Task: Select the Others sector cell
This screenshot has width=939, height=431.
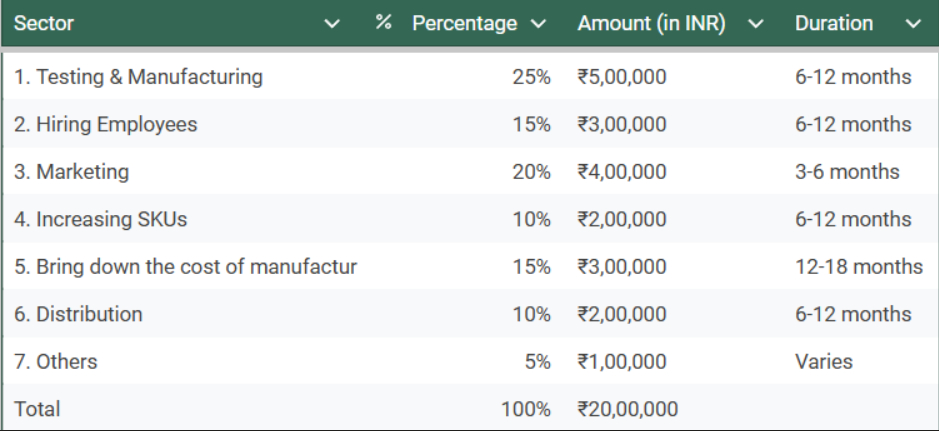Action: pyautogui.click(x=56, y=362)
